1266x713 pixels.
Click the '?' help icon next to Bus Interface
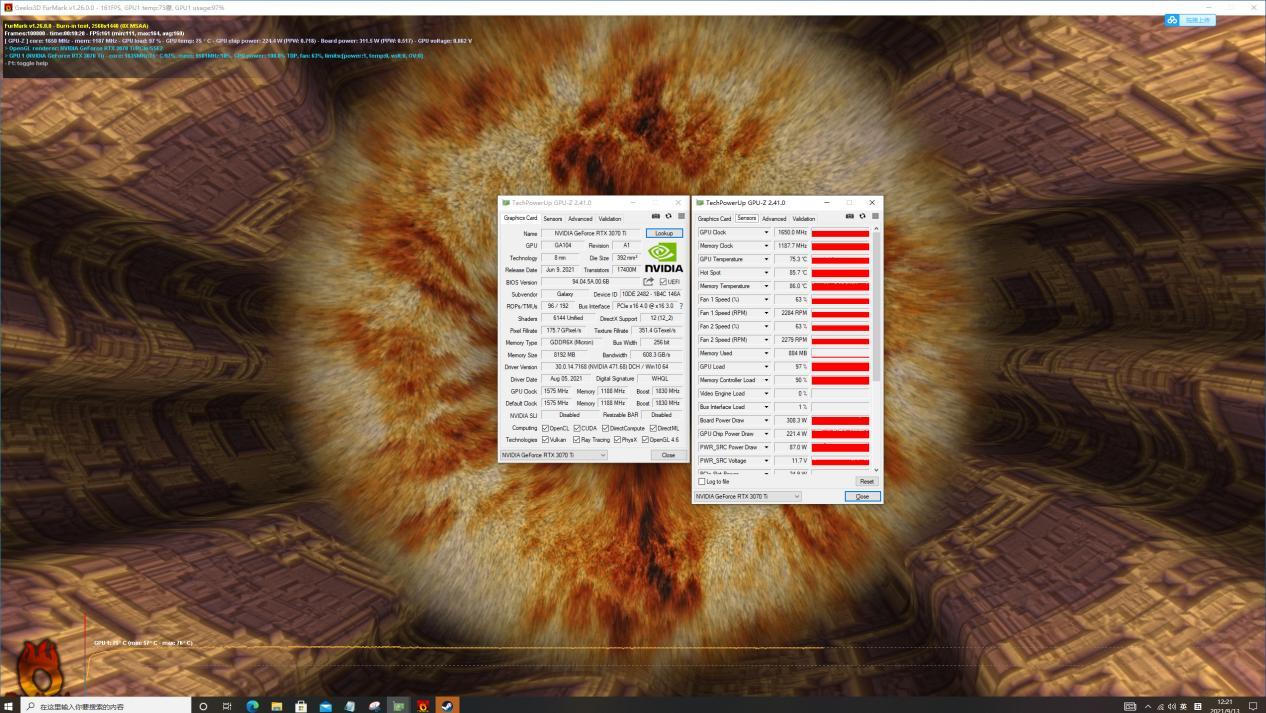[x=681, y=306]
